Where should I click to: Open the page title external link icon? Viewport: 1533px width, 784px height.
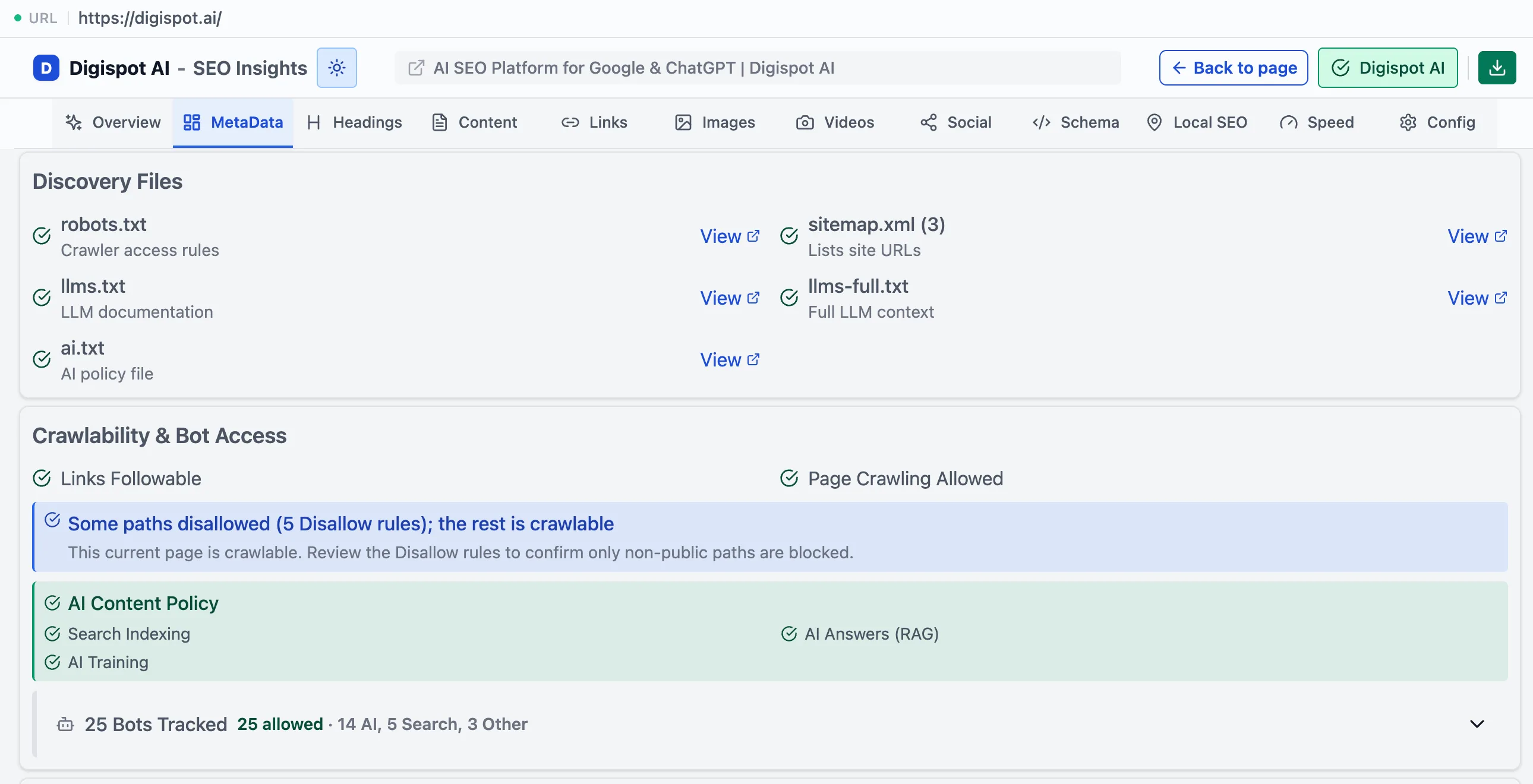416,68
